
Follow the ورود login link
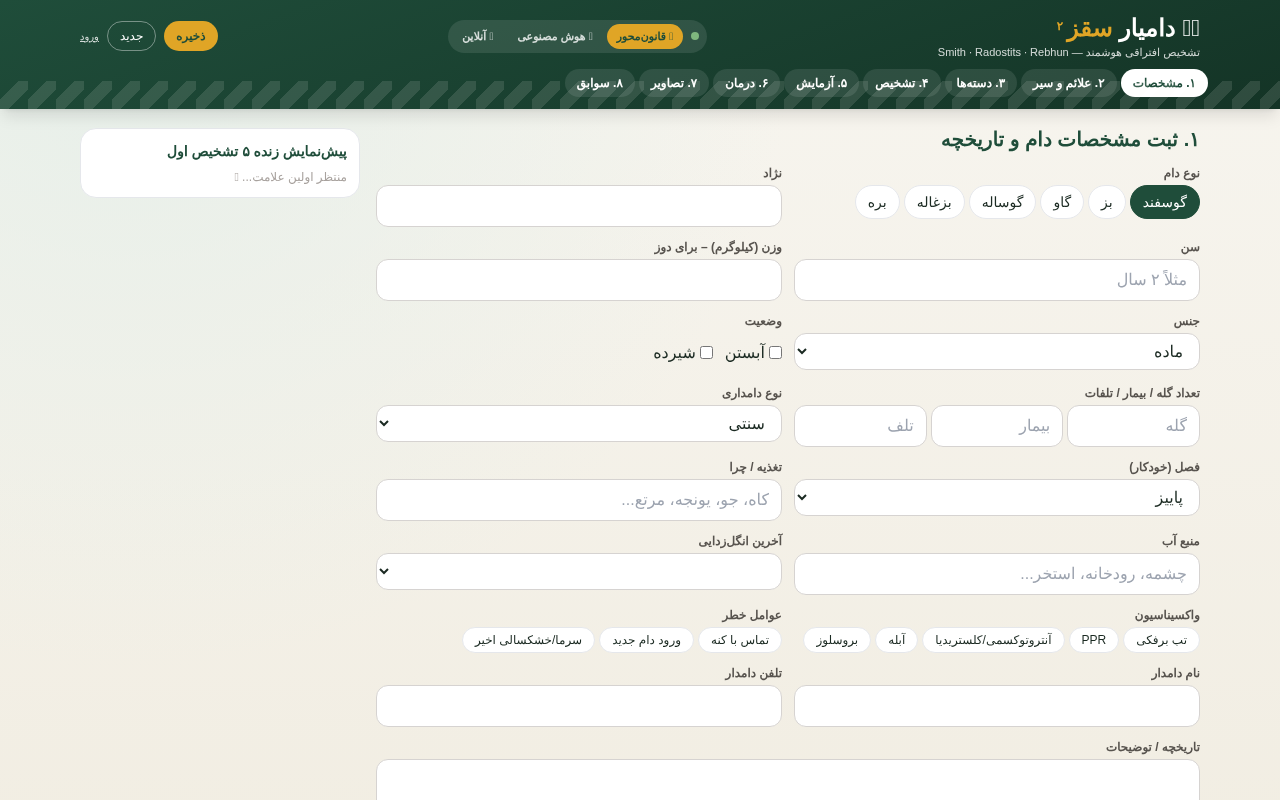(89, 36)
